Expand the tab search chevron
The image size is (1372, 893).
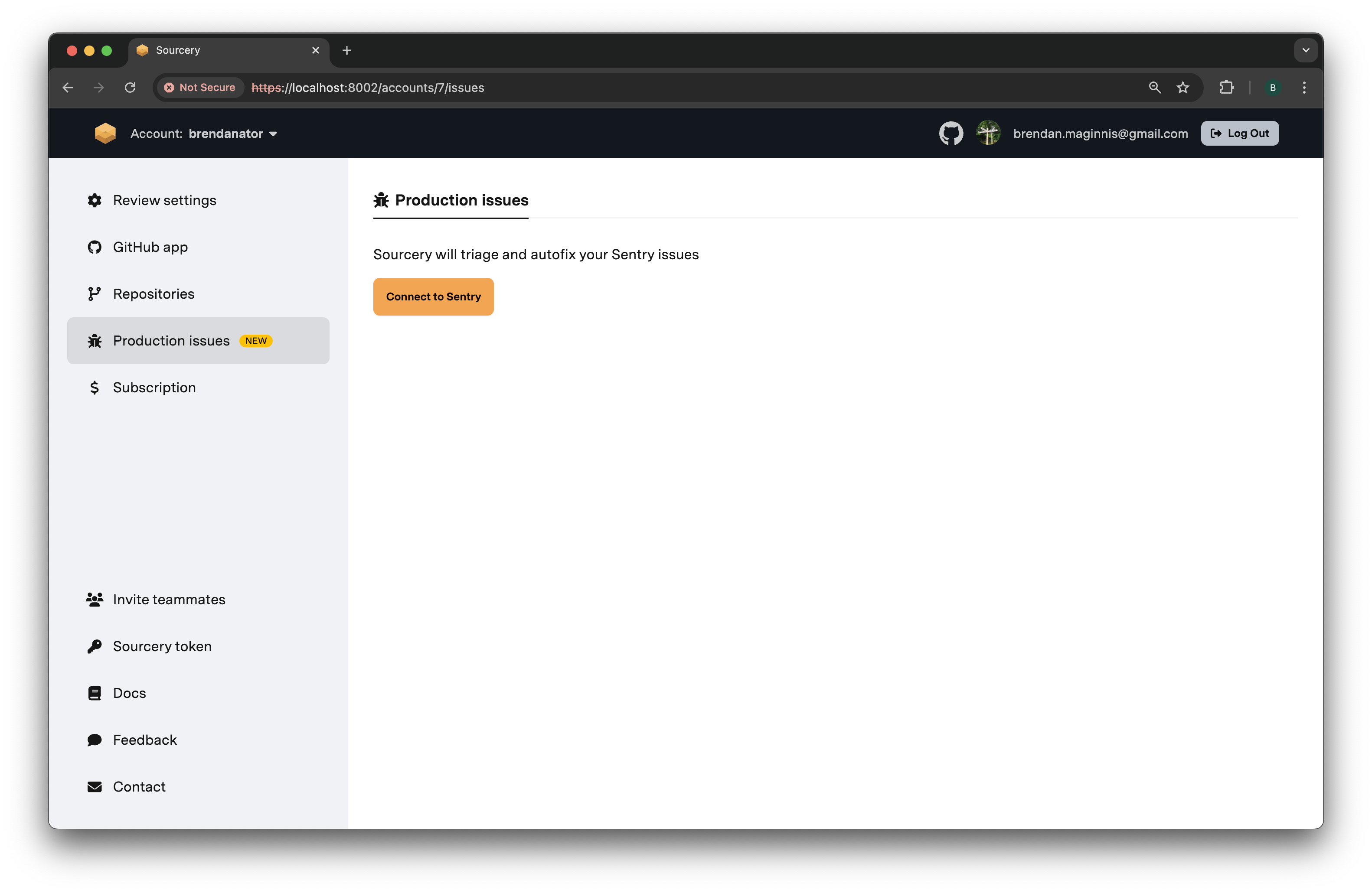(x=1306, y=51)
